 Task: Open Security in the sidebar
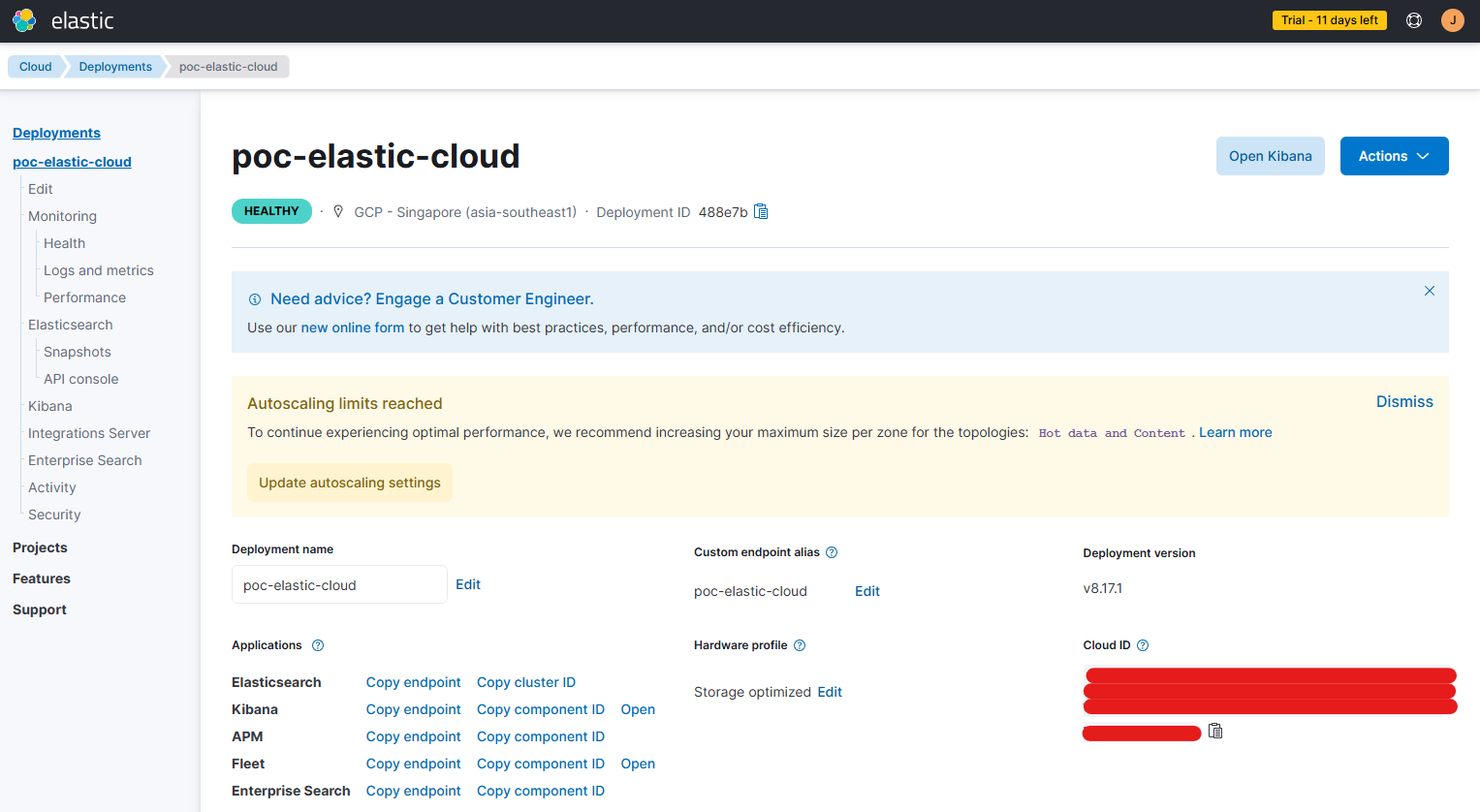click(54, 515)
